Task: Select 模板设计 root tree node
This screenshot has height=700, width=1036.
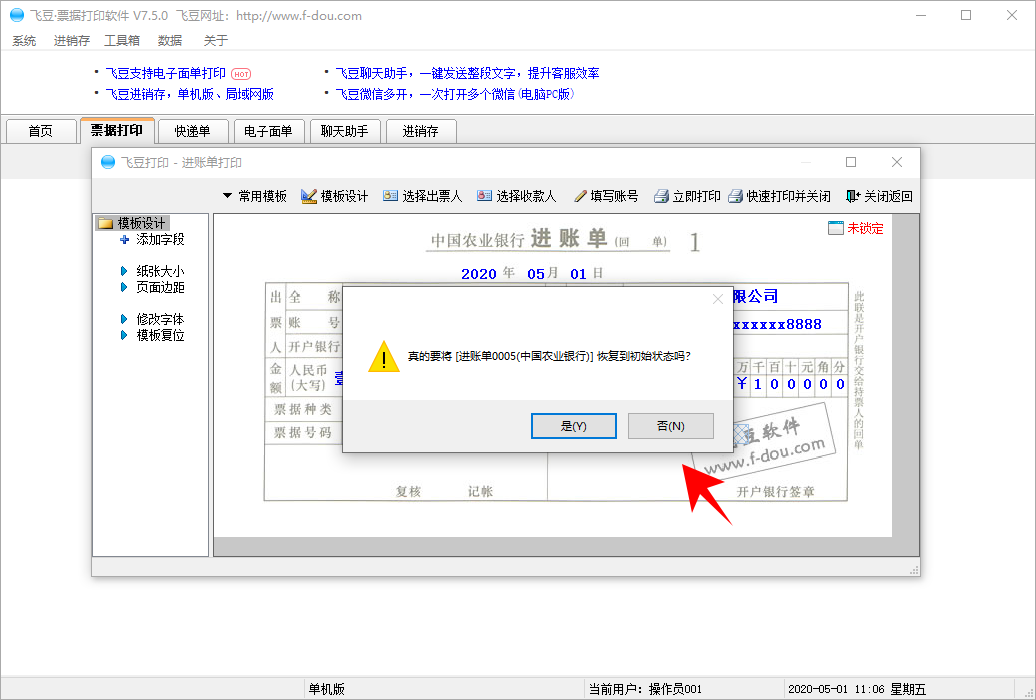Action: pos(141,223)
